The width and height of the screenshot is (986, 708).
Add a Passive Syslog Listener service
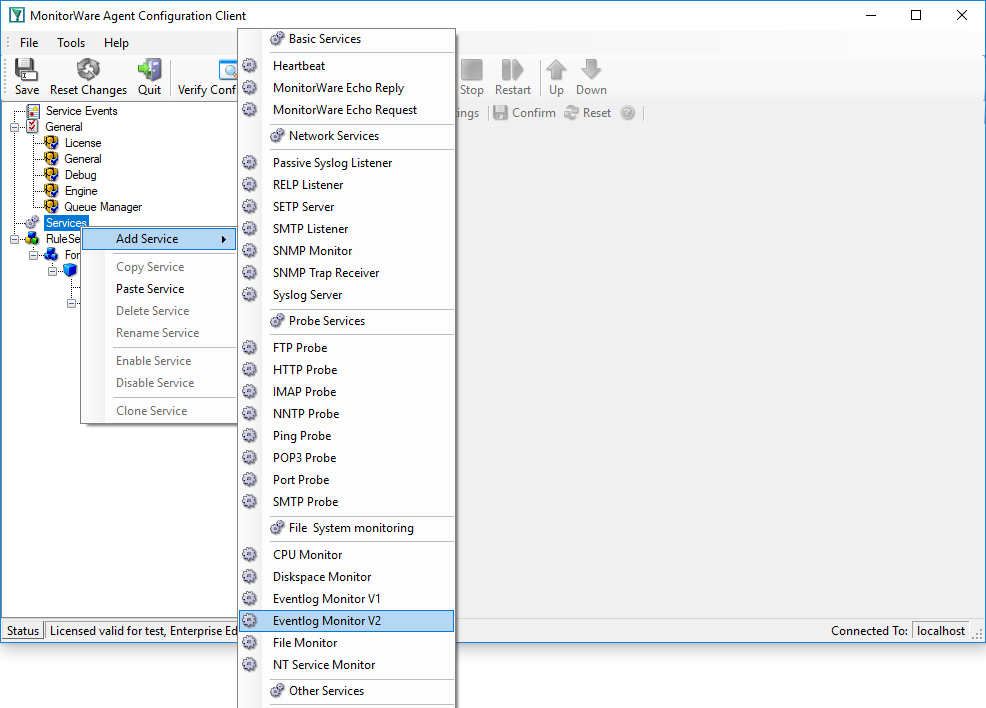pos(346,162)
